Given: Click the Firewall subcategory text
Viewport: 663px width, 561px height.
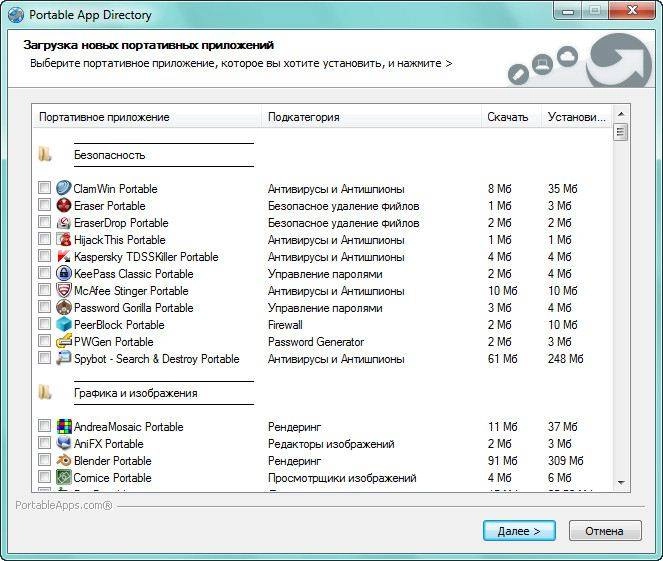Looking at the screenshot, I should tap(285, 325).
